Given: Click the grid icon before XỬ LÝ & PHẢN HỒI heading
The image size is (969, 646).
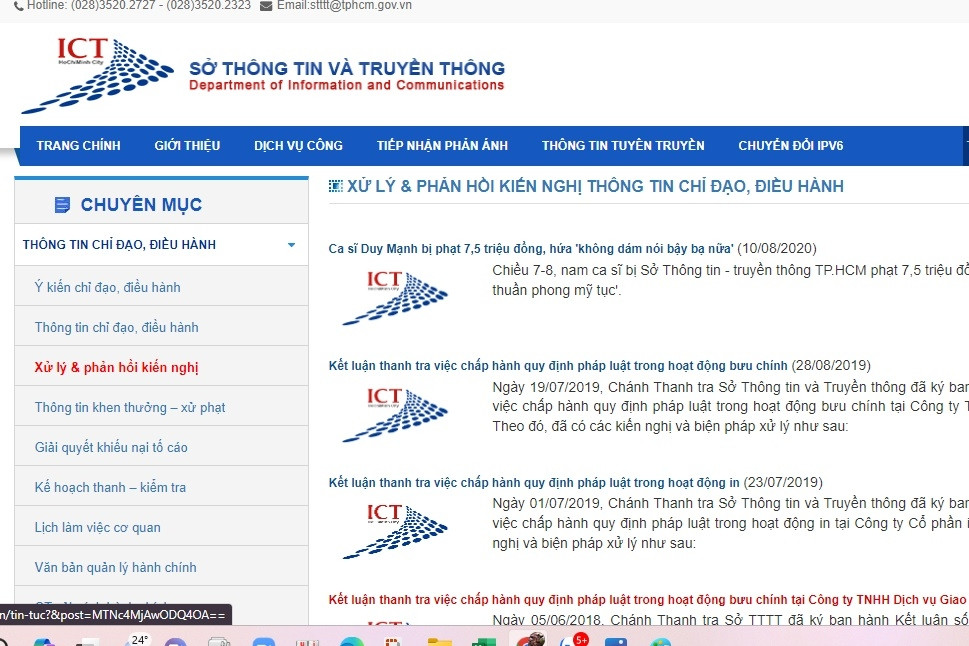Looking at the screenshot, I should pos(335,186).
